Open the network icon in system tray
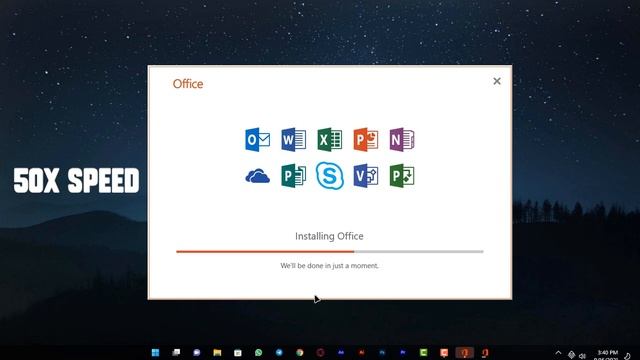 [x=571, y=356]
